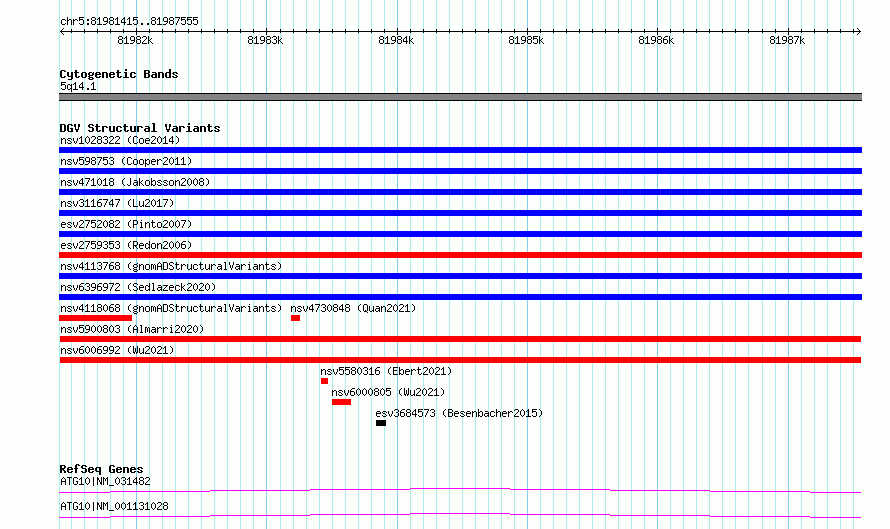Click the nsv3116747 (Lu2017) variant bar
Image resolution: width=890 pixels, height=529 pixels.
(460, 213)
